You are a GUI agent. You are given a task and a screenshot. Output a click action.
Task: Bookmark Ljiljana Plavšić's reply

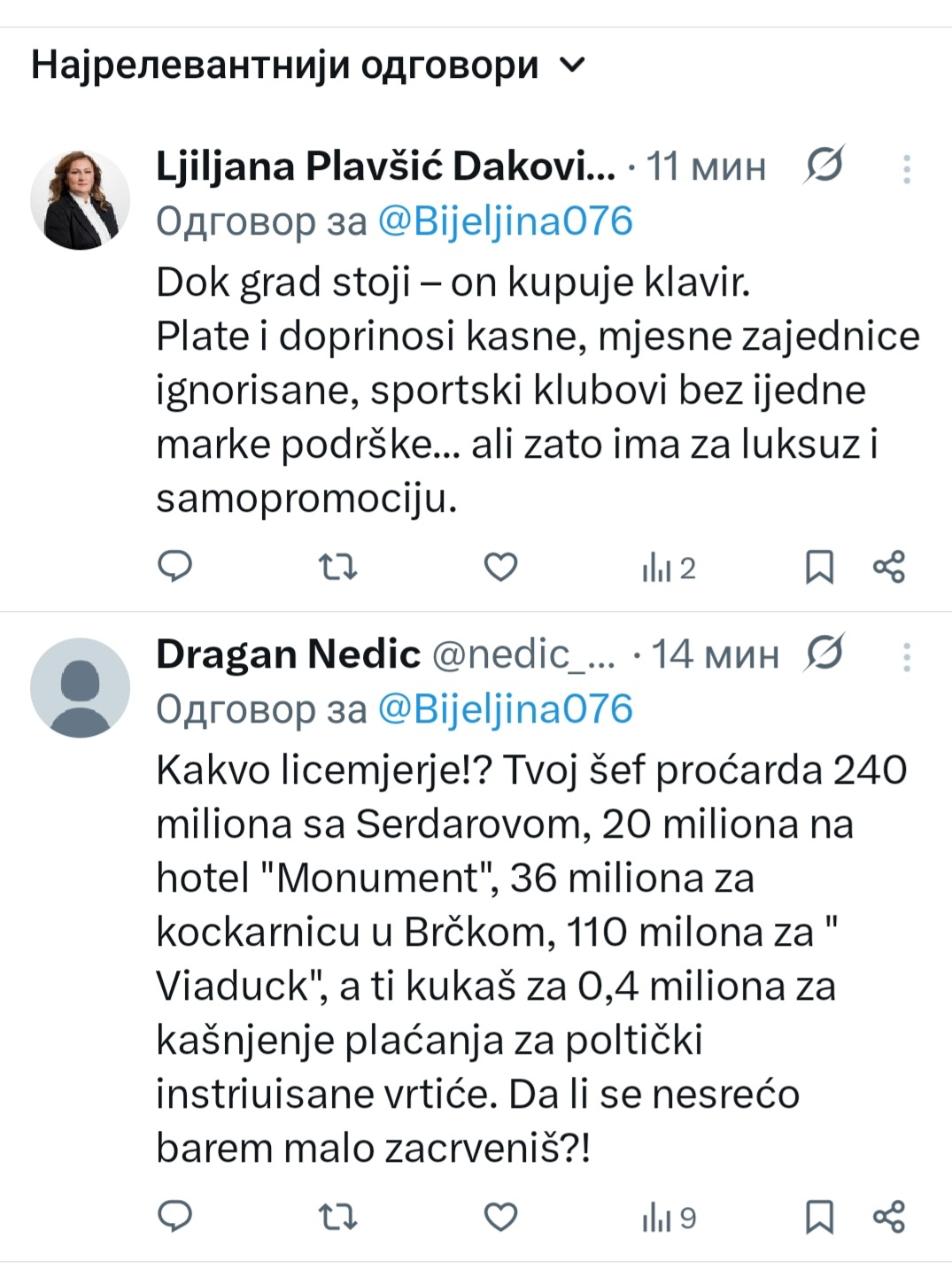[x=819, y=567]
